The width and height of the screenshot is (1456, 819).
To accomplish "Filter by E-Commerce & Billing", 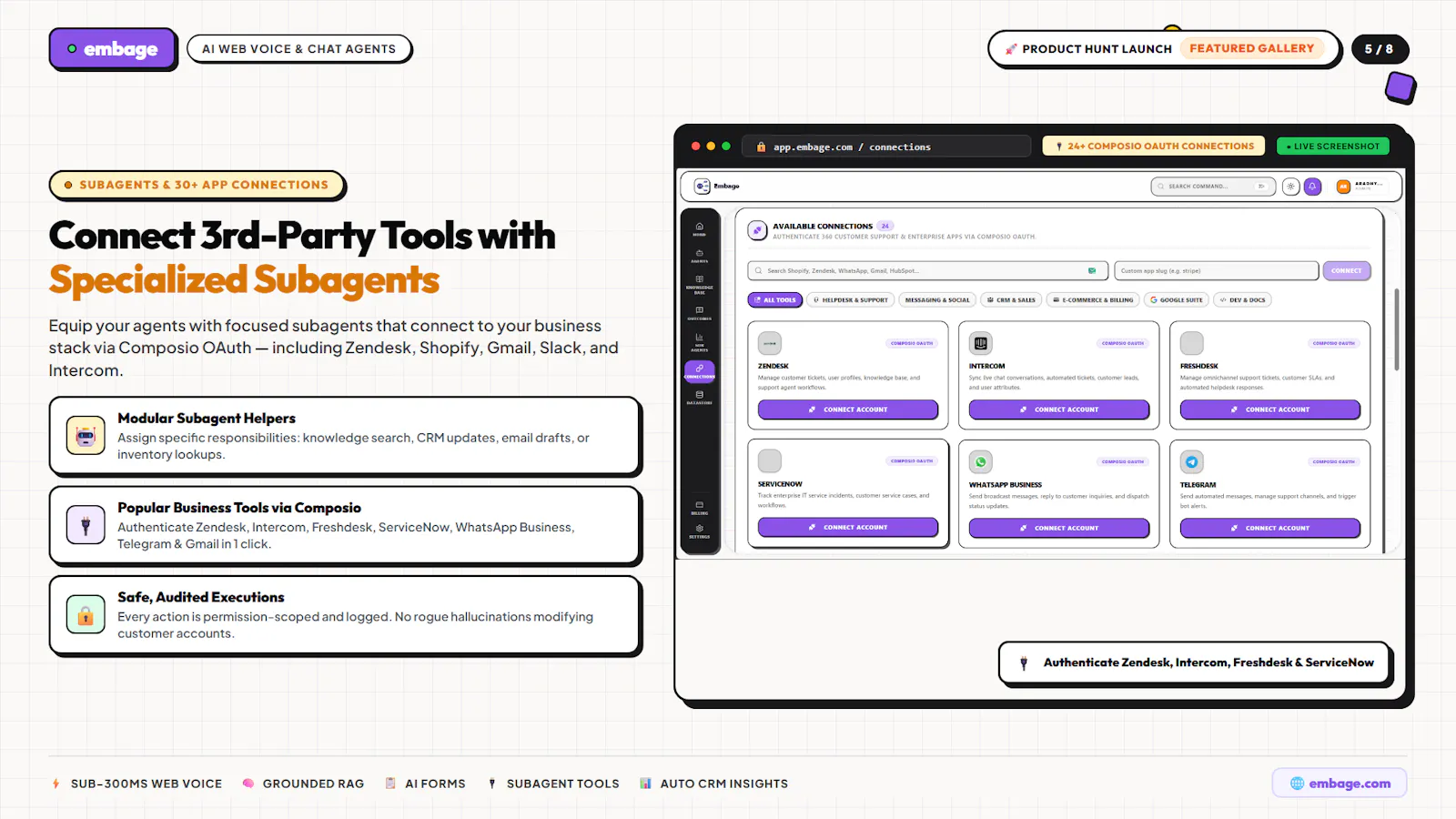I will (x=1093, y=299).
